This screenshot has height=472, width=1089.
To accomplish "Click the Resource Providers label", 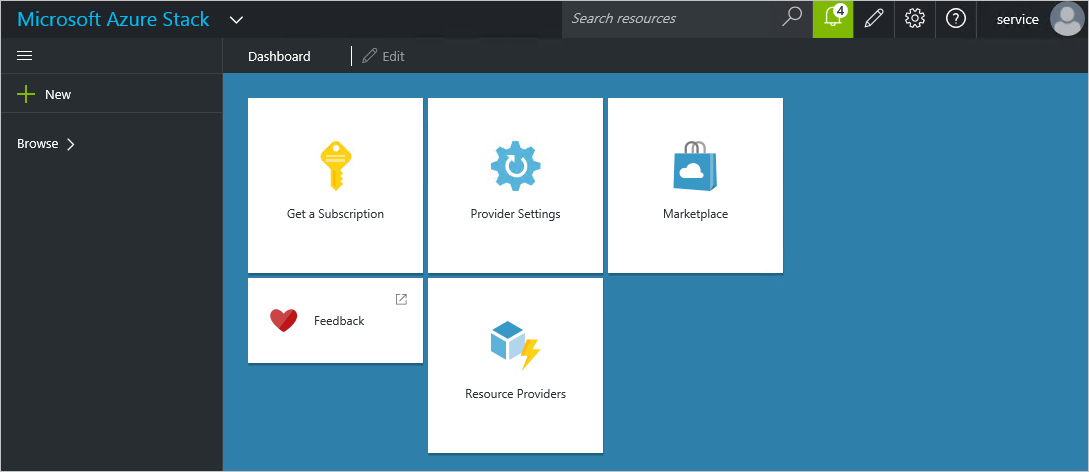I will click(x=515, y=394).
